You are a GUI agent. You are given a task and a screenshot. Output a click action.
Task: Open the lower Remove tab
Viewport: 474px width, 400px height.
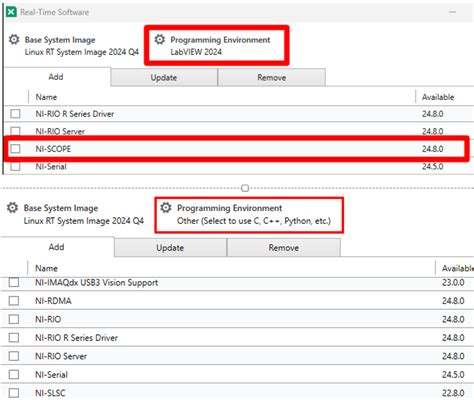pyautogui.click(x=283, y=248)
